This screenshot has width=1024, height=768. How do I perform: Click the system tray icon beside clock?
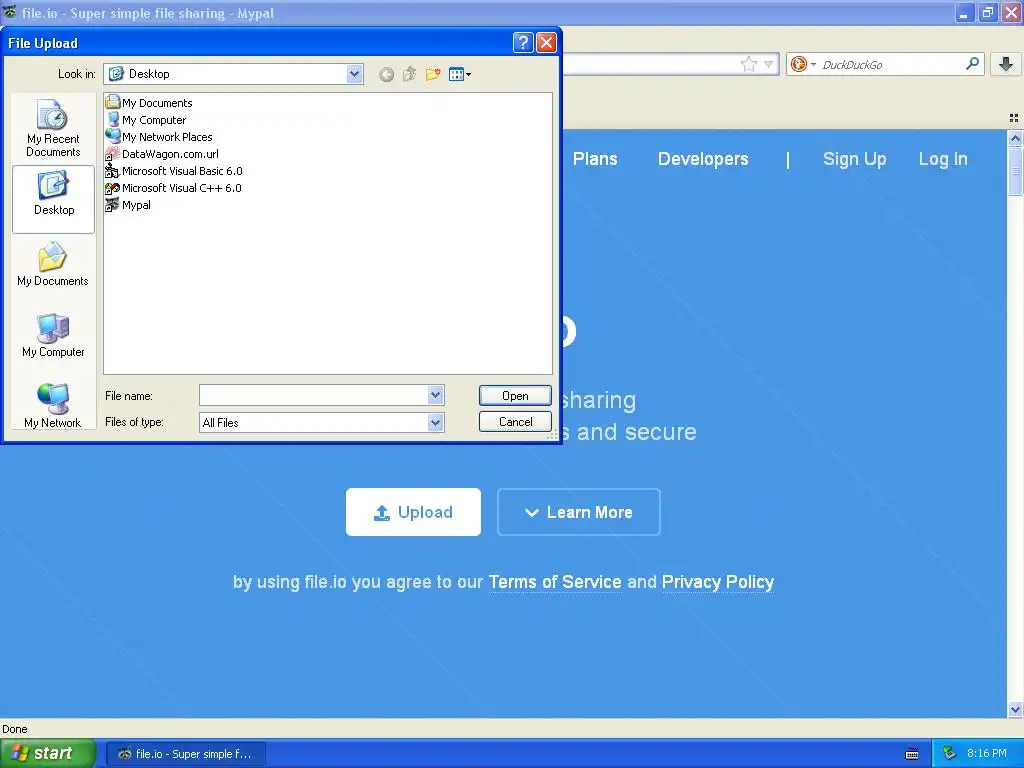coord(949,754)
